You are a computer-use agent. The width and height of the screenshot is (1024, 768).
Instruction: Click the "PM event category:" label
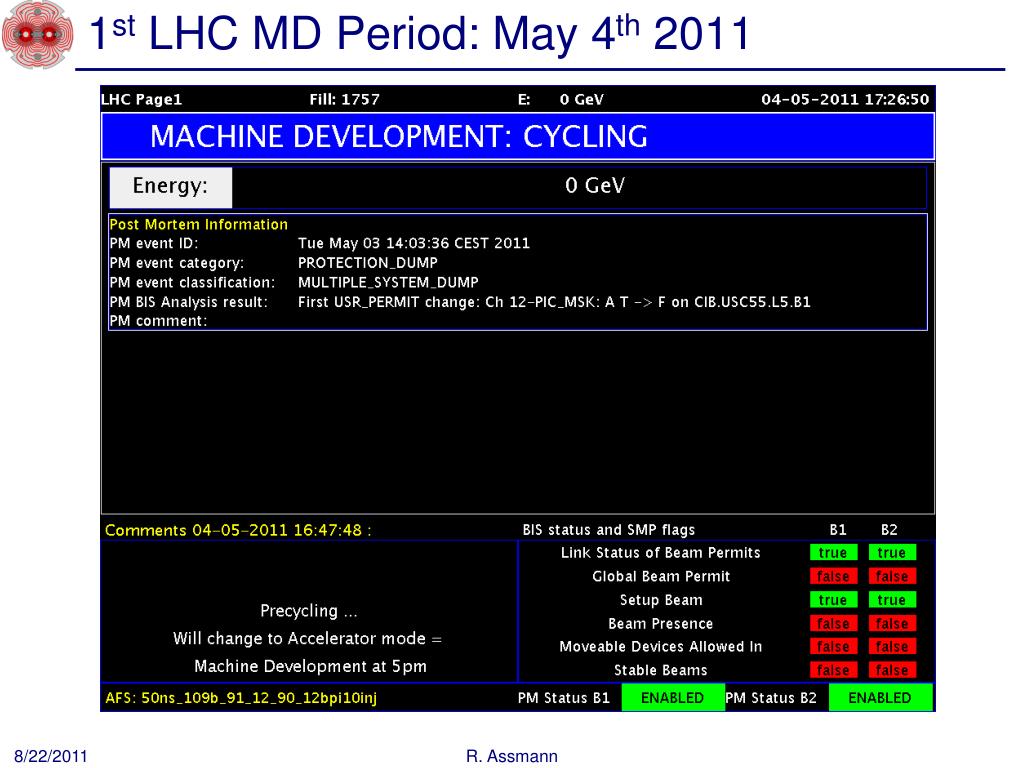click(x=176, y=263)
